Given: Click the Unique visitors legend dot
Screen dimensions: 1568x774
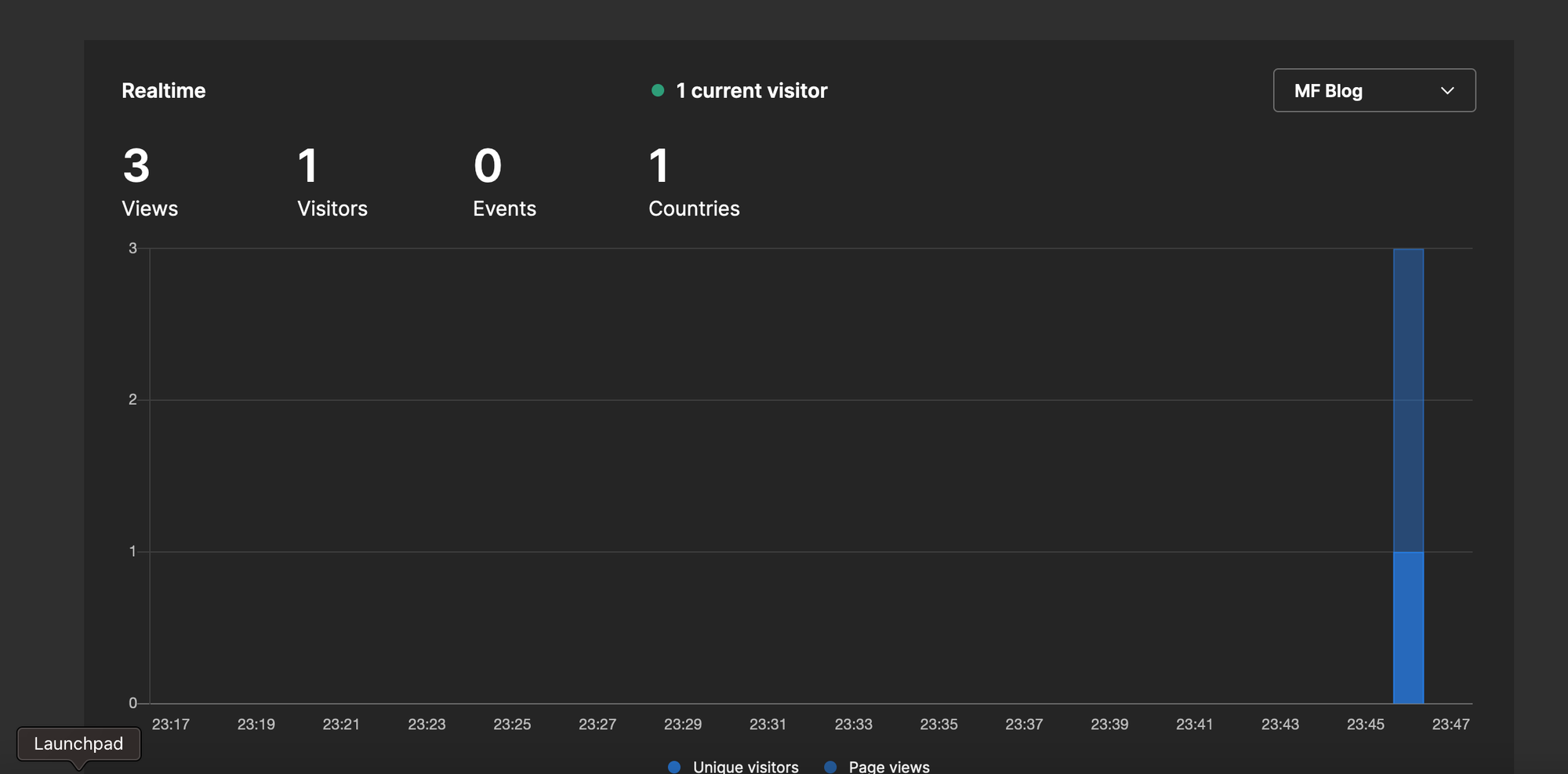Looking at the screenshot, I should (x=674, y=766).
